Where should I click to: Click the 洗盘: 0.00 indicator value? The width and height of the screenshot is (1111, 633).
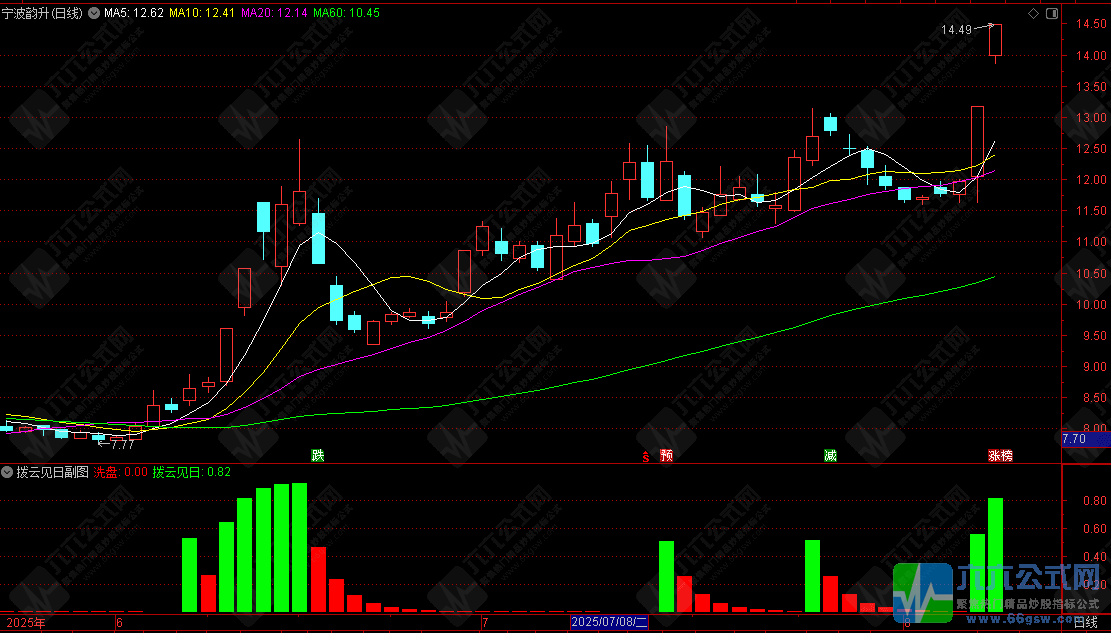pyautogui.click(x=121, y=471)
